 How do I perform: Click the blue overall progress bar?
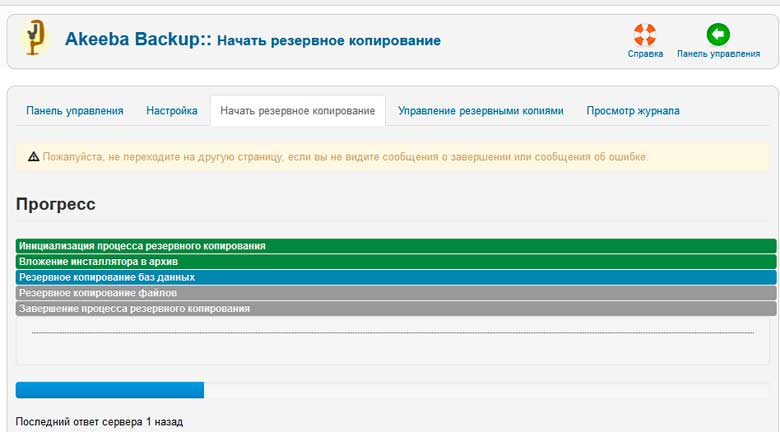[x=110, y=390]
